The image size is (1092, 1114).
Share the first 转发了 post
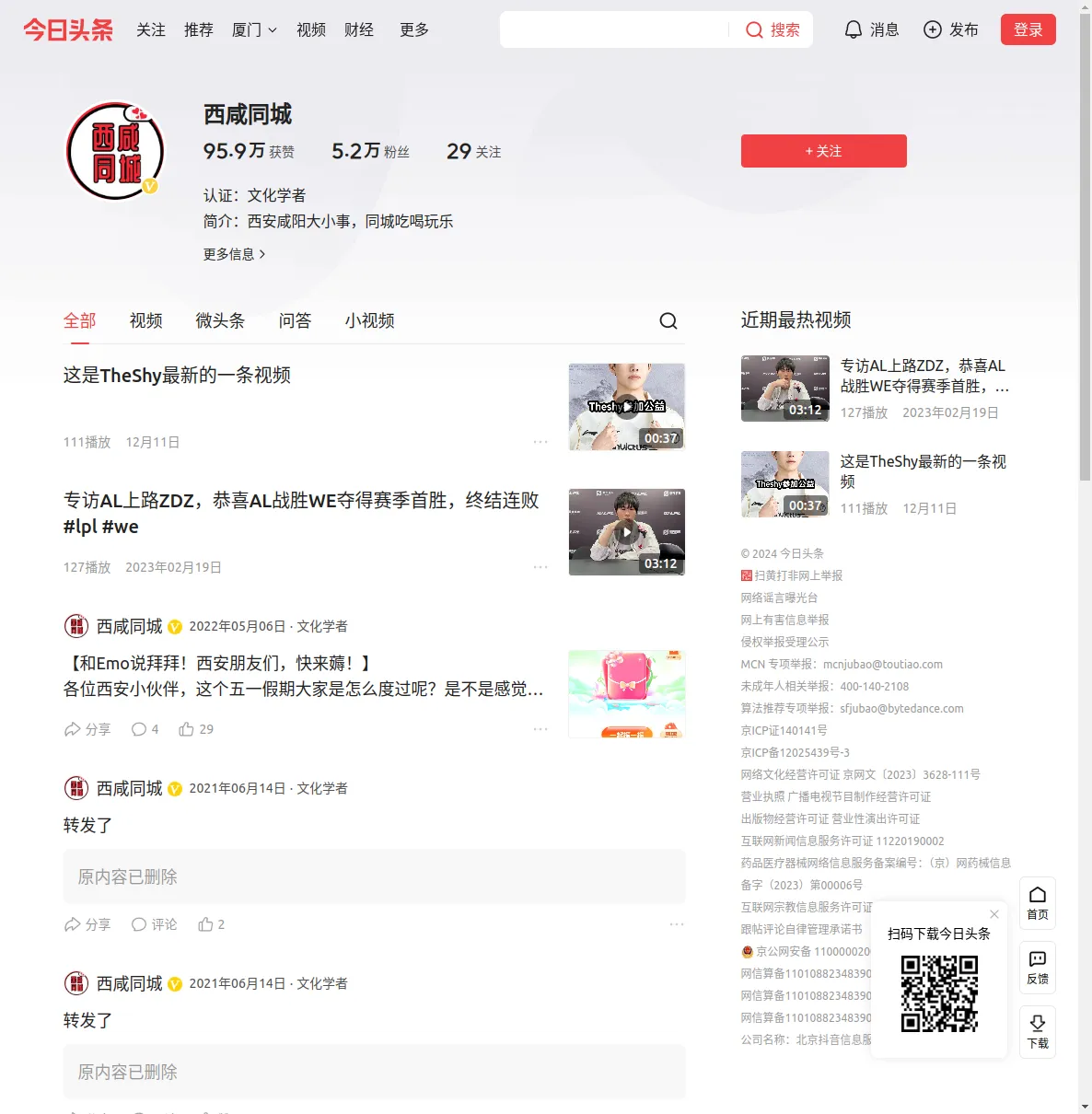click(x=87, y=924)
